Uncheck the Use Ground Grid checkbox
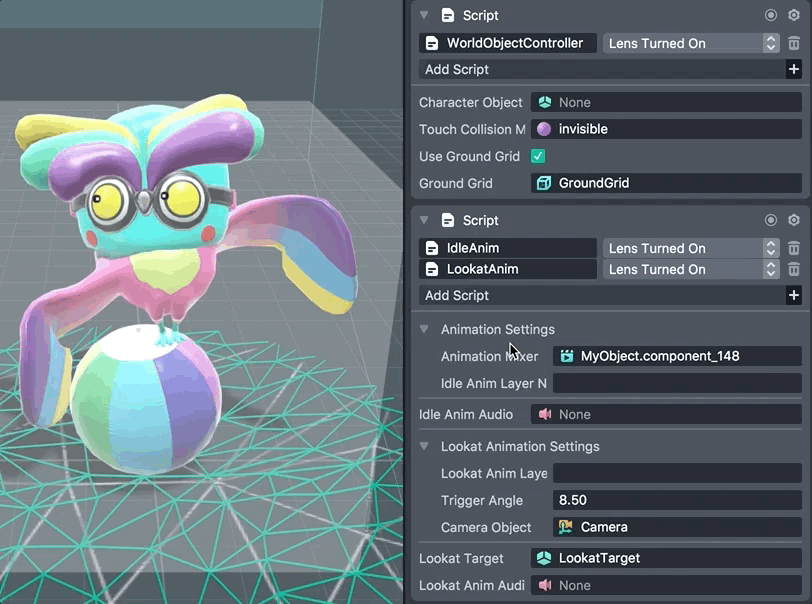Image resolution: width=812 pixels, height=604 pixels. [538, 156]
